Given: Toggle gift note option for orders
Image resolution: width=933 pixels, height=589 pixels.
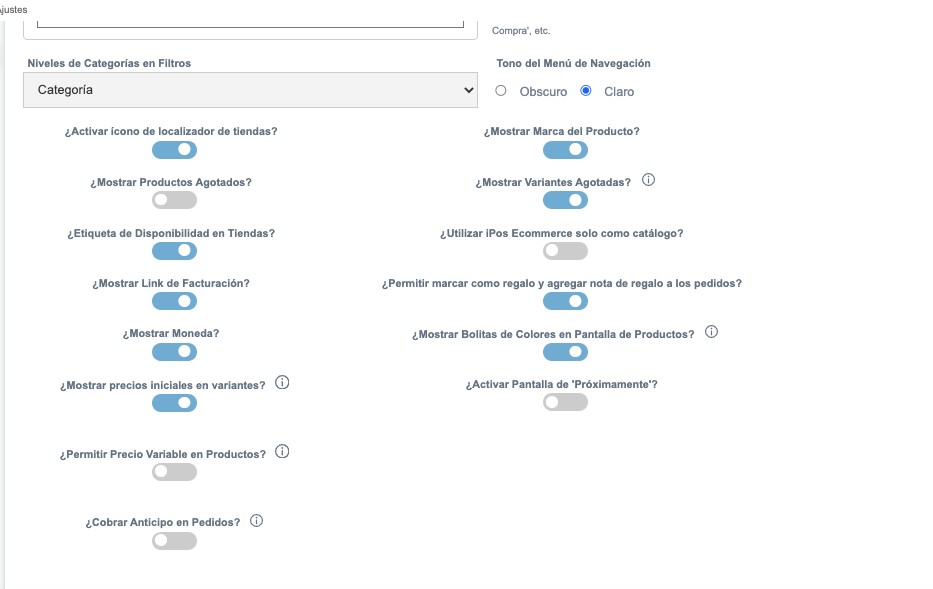Looking at the screenshot, I should click(x=565, y=301).
